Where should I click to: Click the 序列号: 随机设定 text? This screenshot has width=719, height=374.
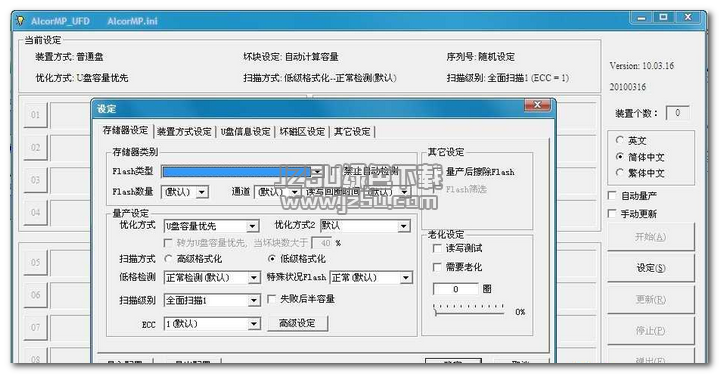[x=481, y=57]
